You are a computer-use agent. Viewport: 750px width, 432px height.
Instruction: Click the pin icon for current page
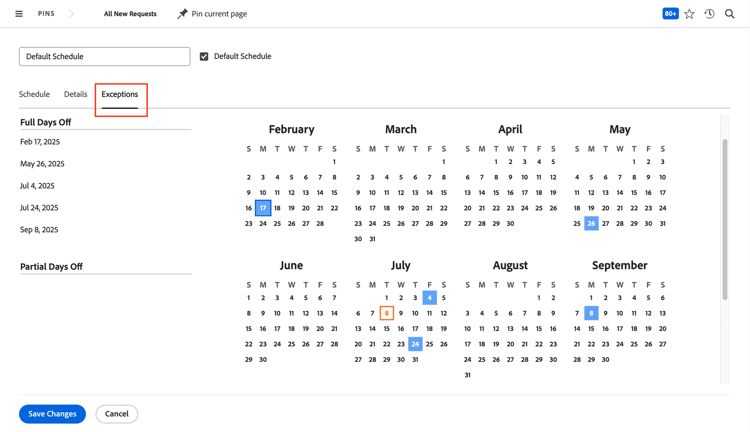[182, 14]
